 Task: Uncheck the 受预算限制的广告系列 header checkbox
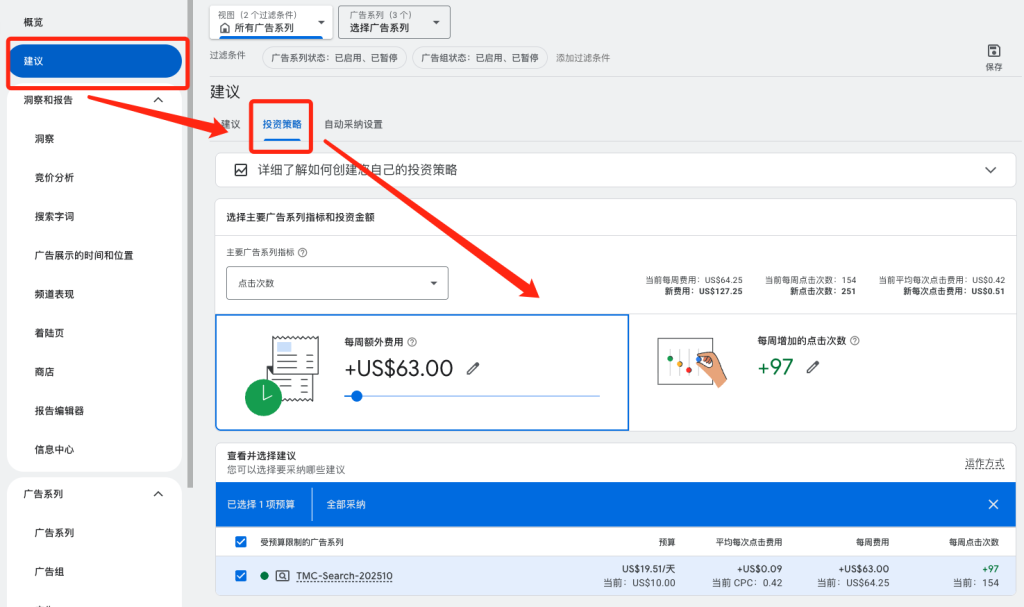(240, 541)
